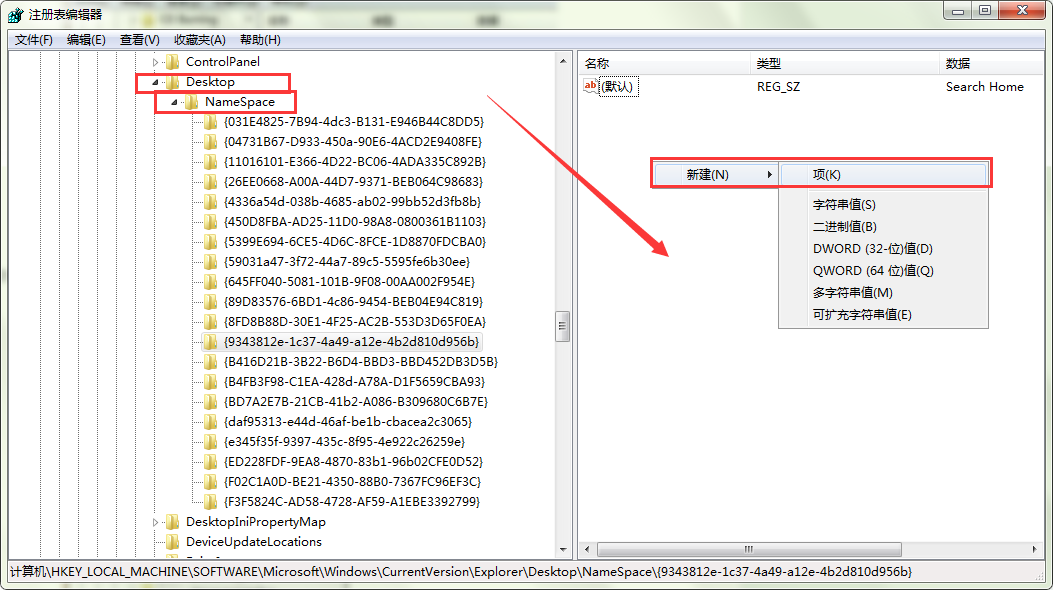The width and height of the screenshot is (1053, 590).
Task: Click the Registry Editor title bar icon
Action: (15, 14)
